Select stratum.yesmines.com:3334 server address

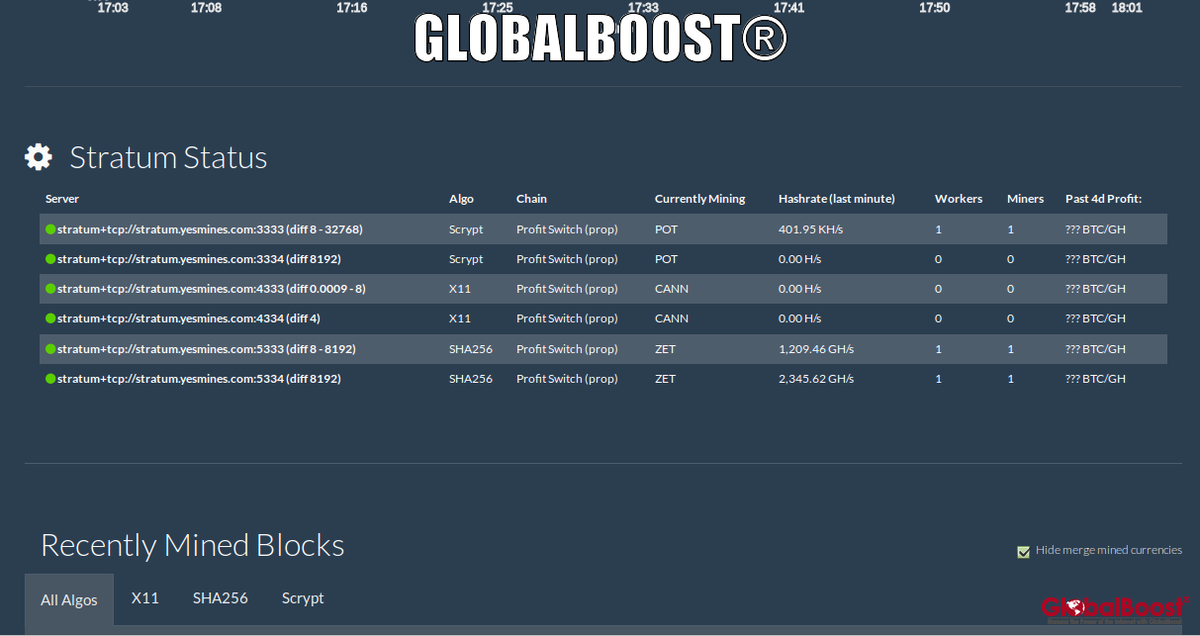[x=199, y=259]
